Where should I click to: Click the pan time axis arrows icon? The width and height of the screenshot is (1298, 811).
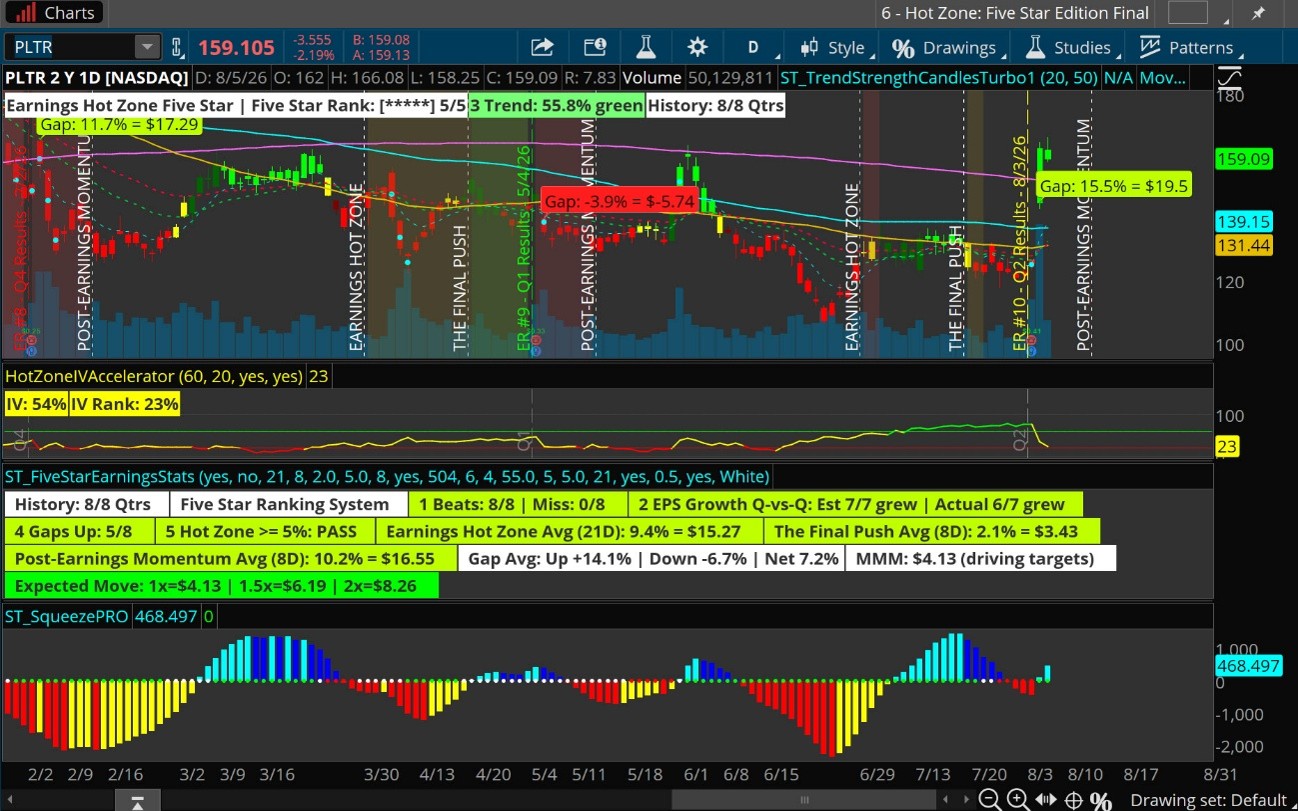point(1046,800)
